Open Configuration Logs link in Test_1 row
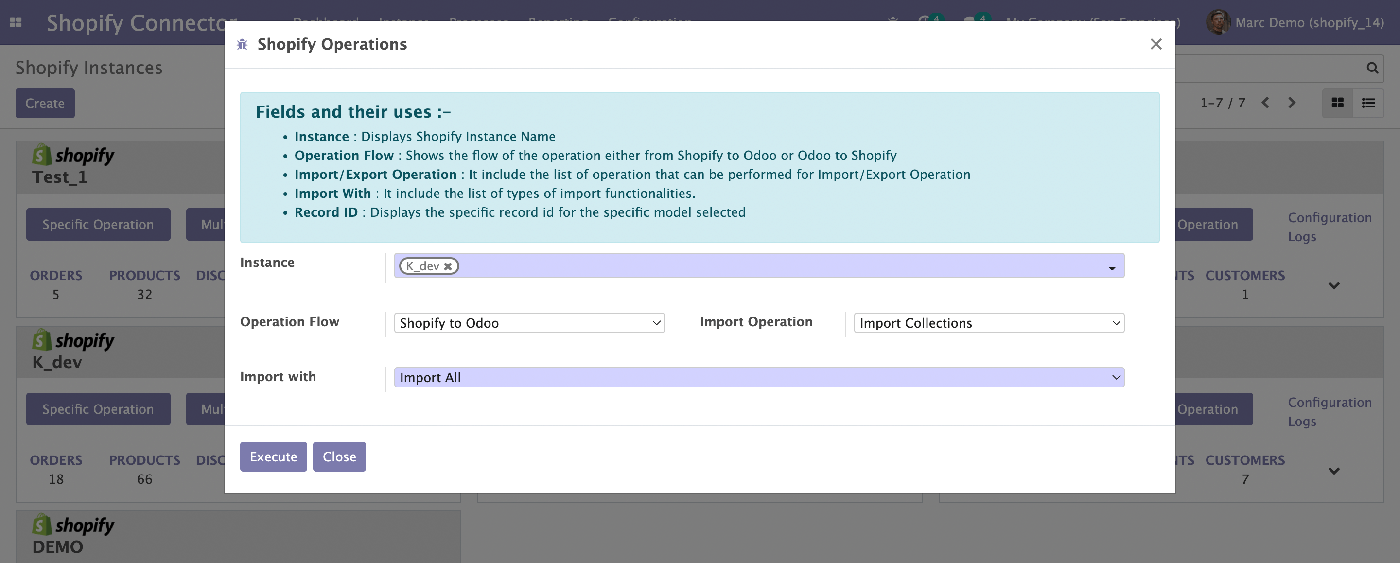 (1329, 227)
